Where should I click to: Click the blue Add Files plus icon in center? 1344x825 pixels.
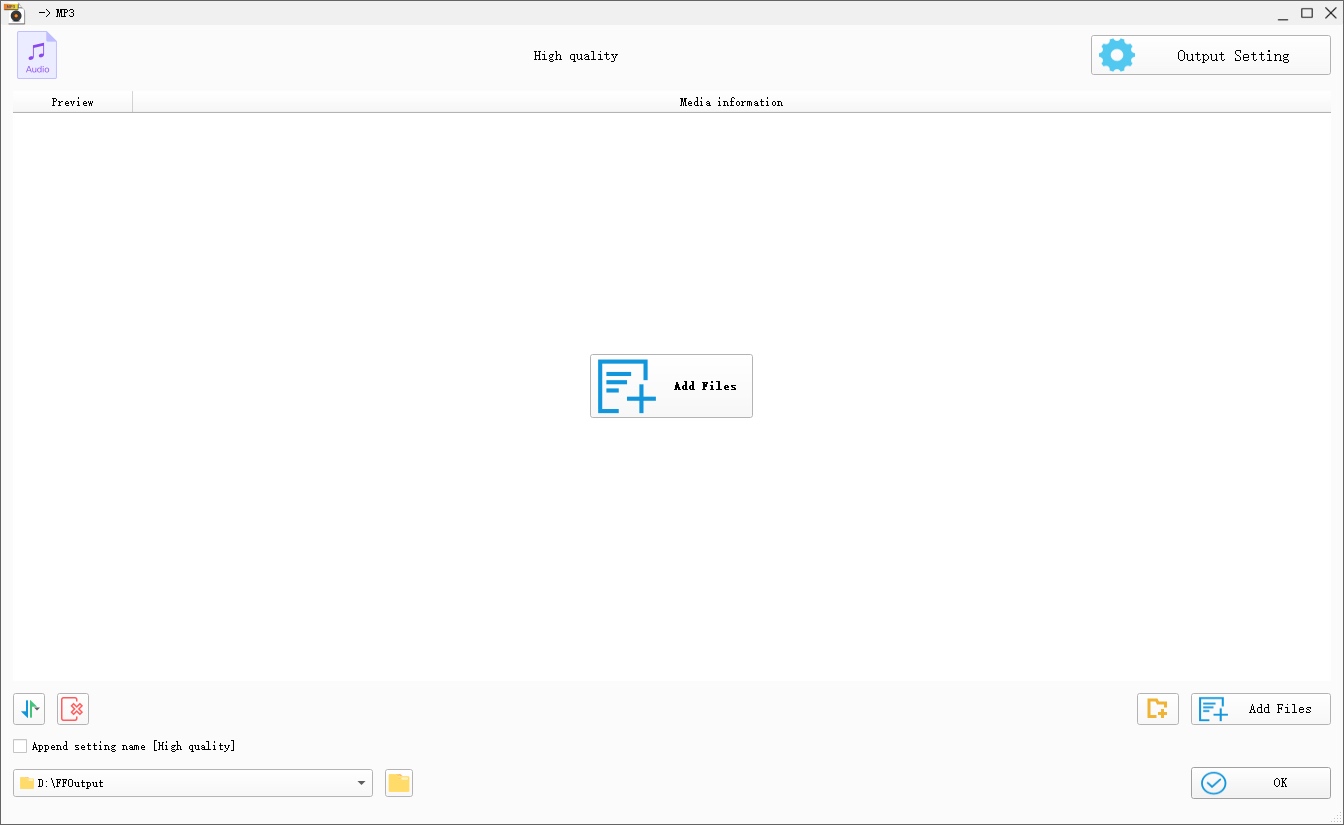(x=625, y=386)
